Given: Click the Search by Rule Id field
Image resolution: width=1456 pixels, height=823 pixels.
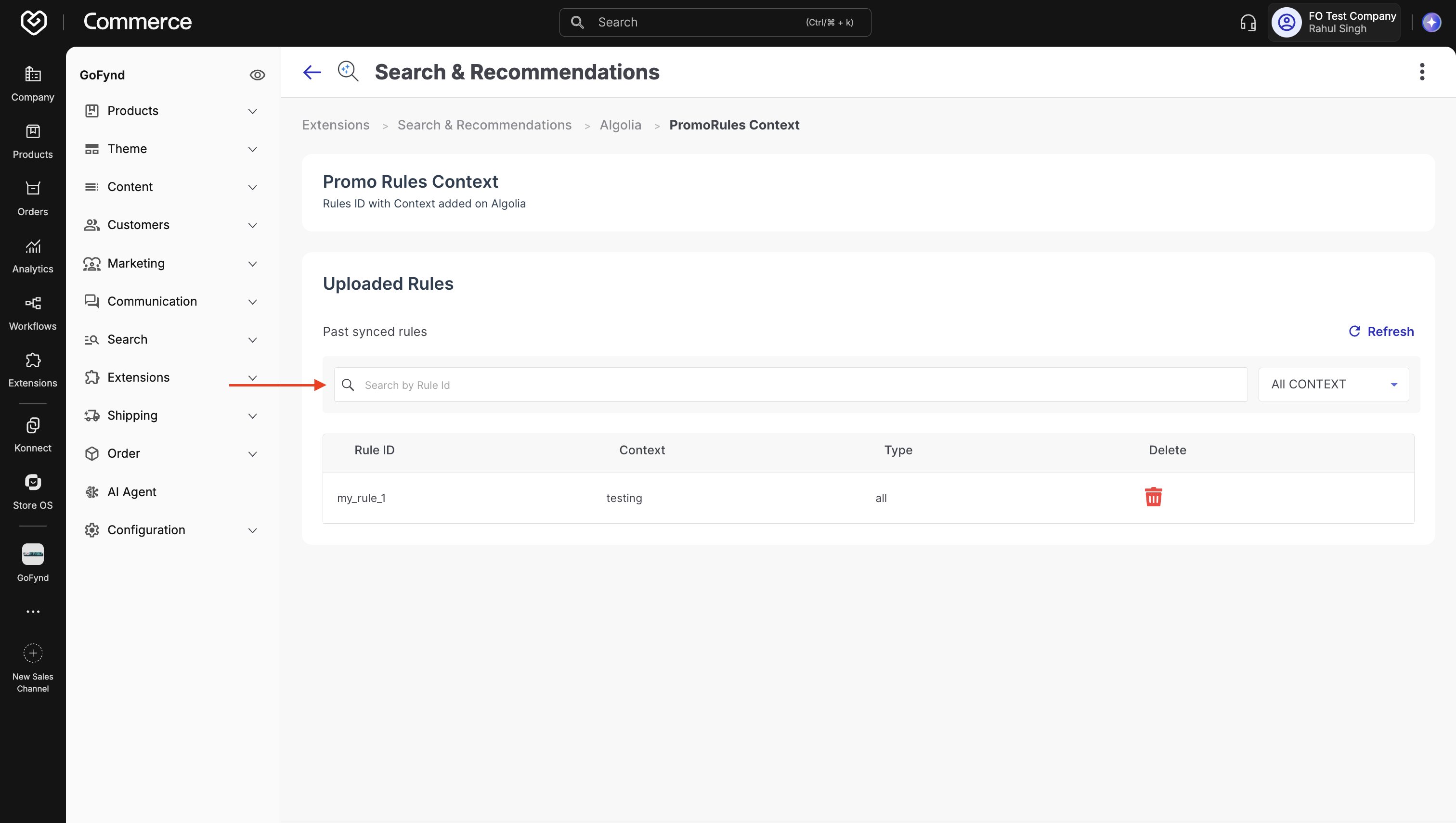Looking at the screenshot, I should 791,385.
